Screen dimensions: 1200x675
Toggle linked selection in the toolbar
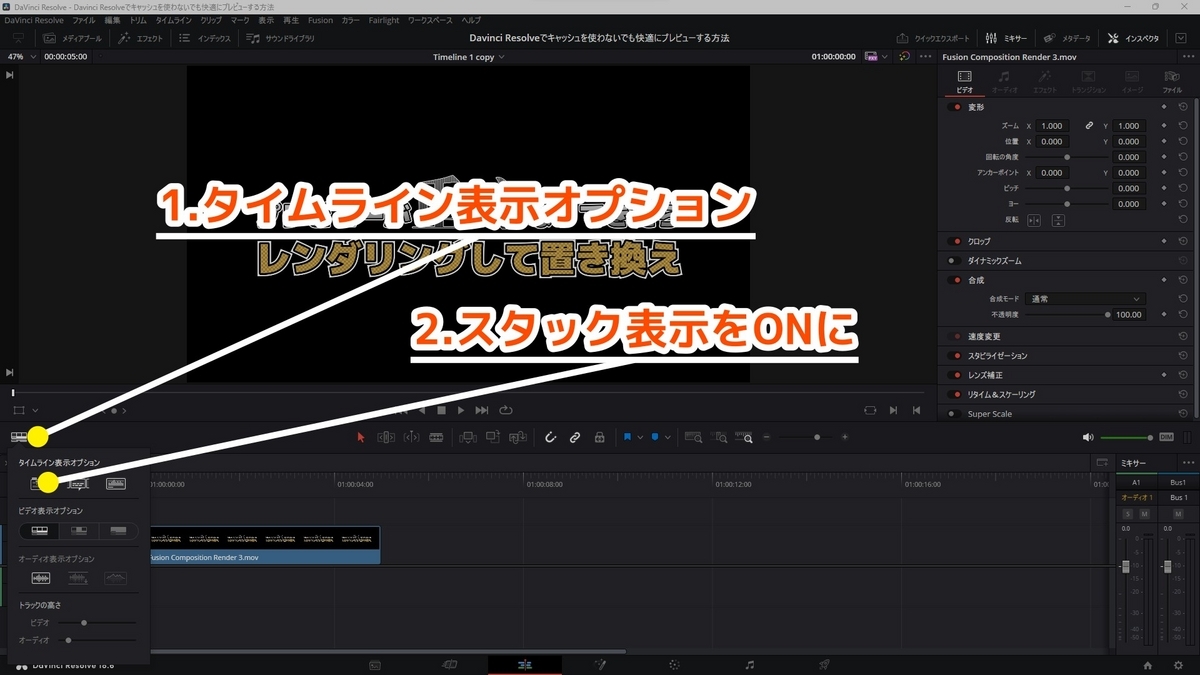tap(575, 437)
